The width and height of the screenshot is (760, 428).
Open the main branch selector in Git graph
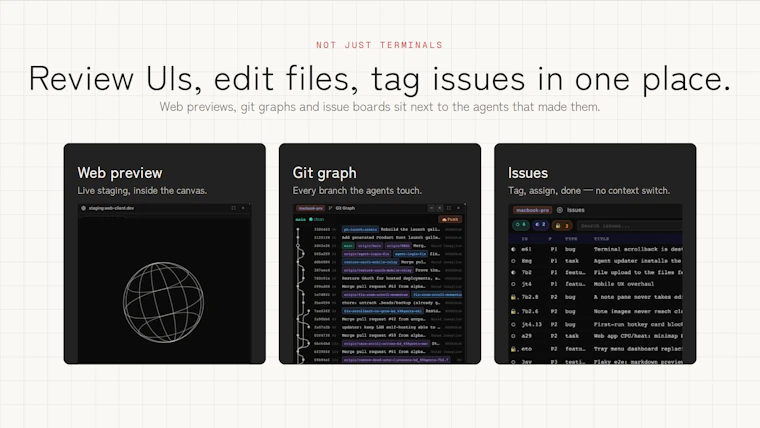(301, 220)
